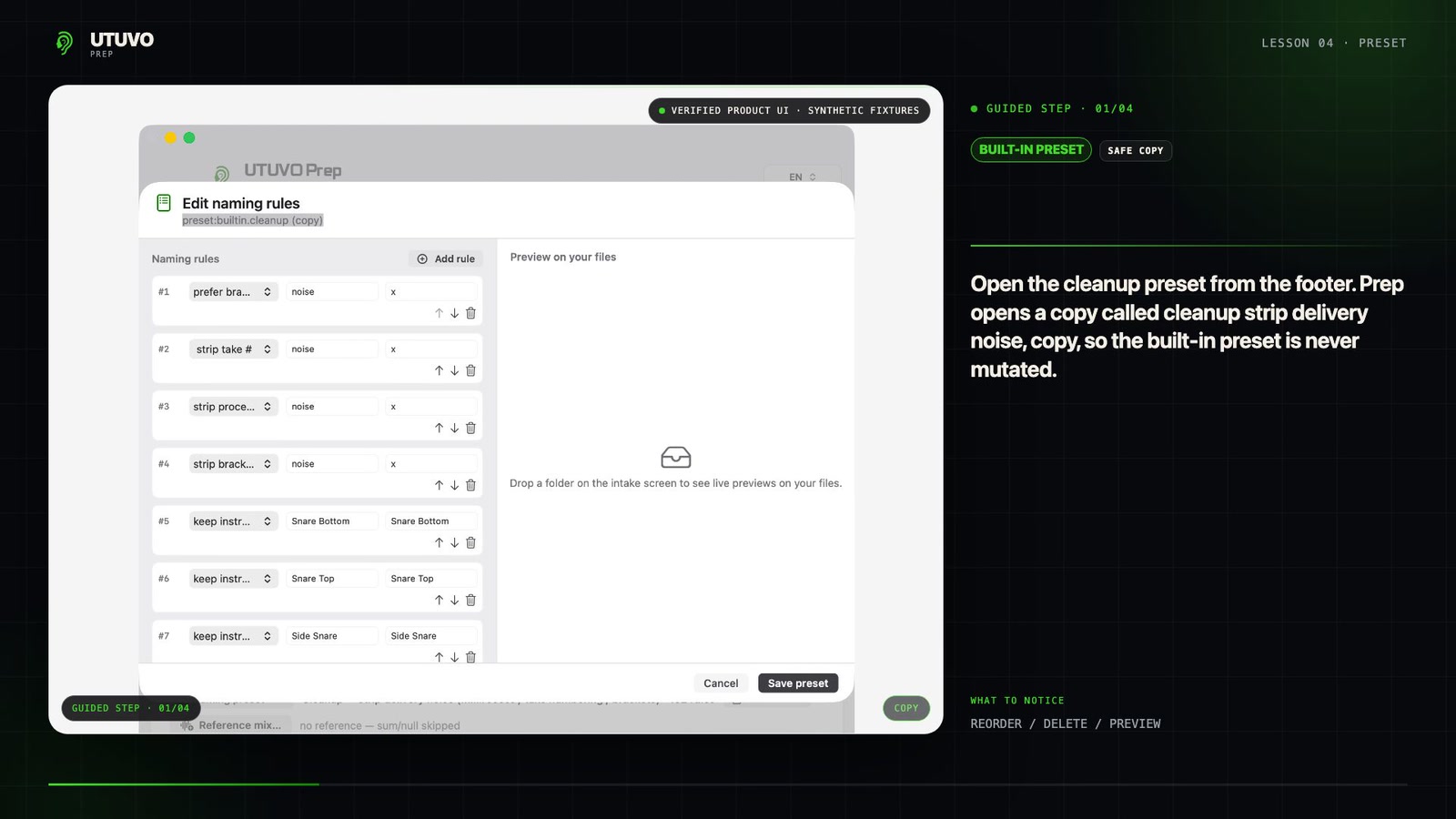Move rule #4 strip brack... down
The height and width of the screenshot is (819, 1456).
[x=454, y=485]
